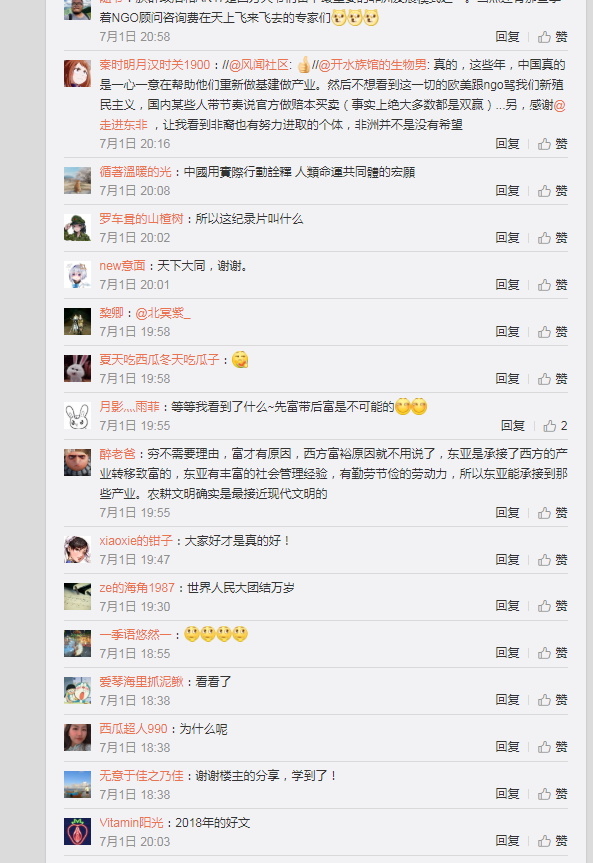Open 夏天吃西瓜冬天吃瓜子's rabbit avatar
The image size is (593, 863).
(78, 368)
